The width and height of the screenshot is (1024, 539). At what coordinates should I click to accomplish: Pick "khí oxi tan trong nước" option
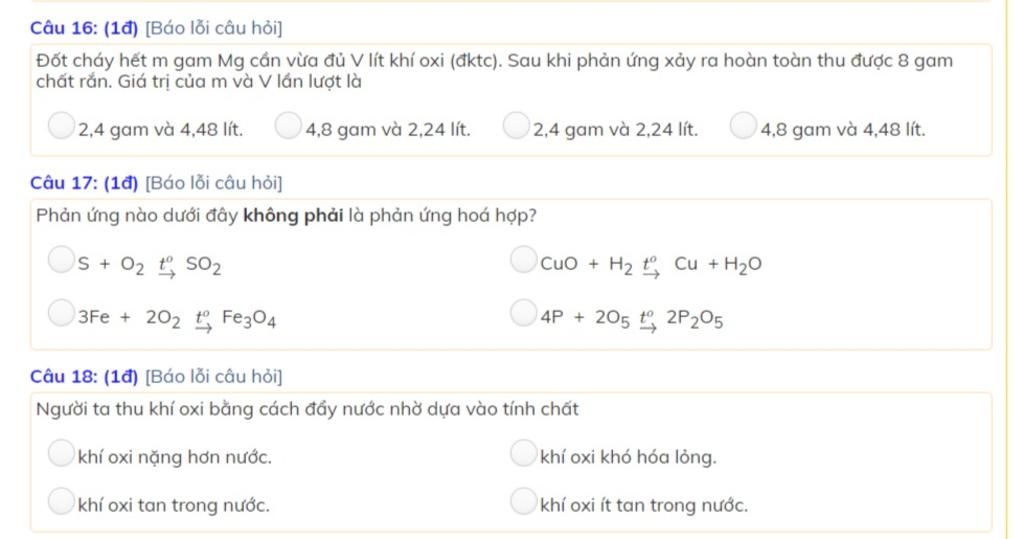coord(62,502)
